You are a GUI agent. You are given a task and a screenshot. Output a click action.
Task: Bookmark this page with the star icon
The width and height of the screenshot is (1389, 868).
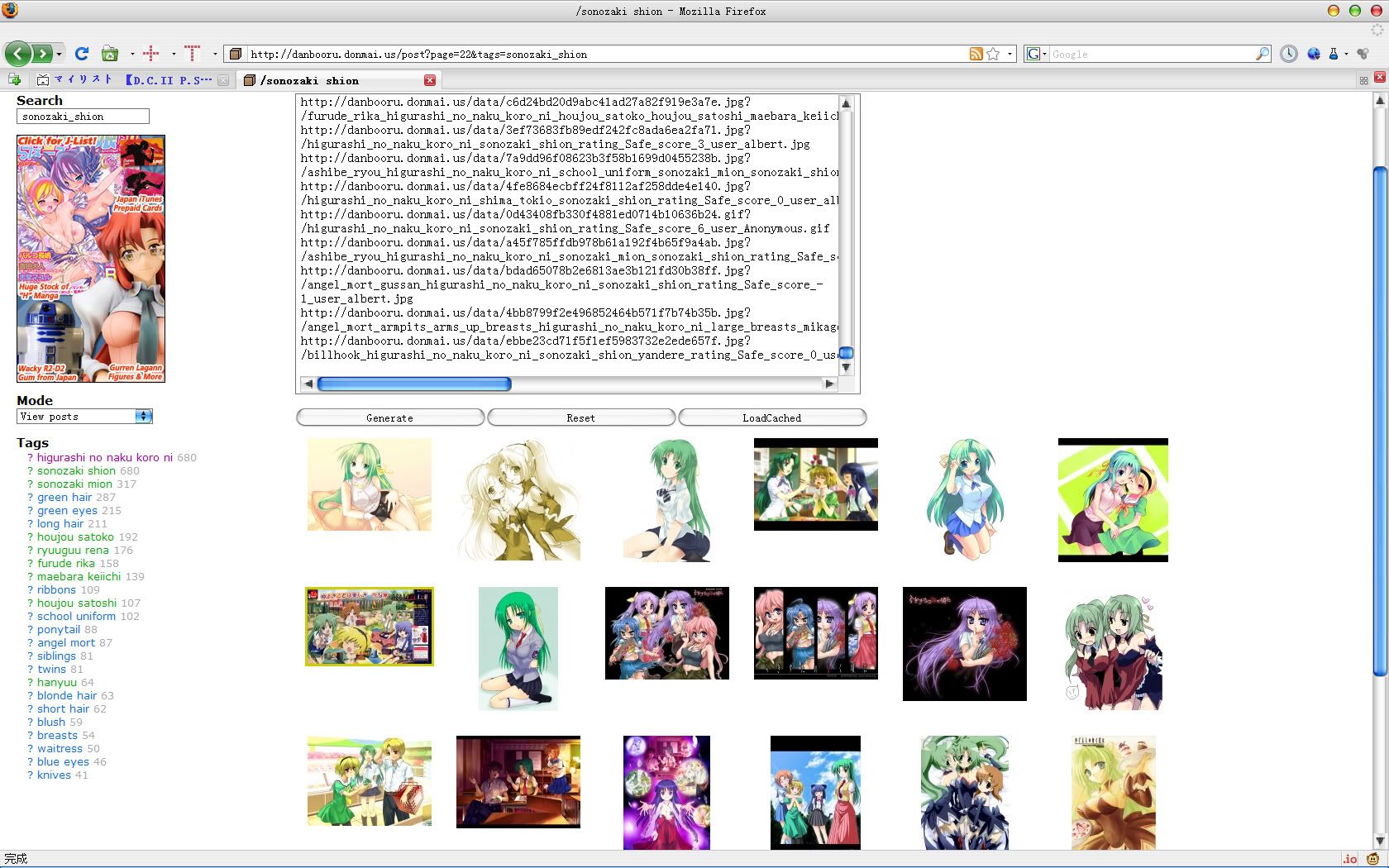(993, 54)
